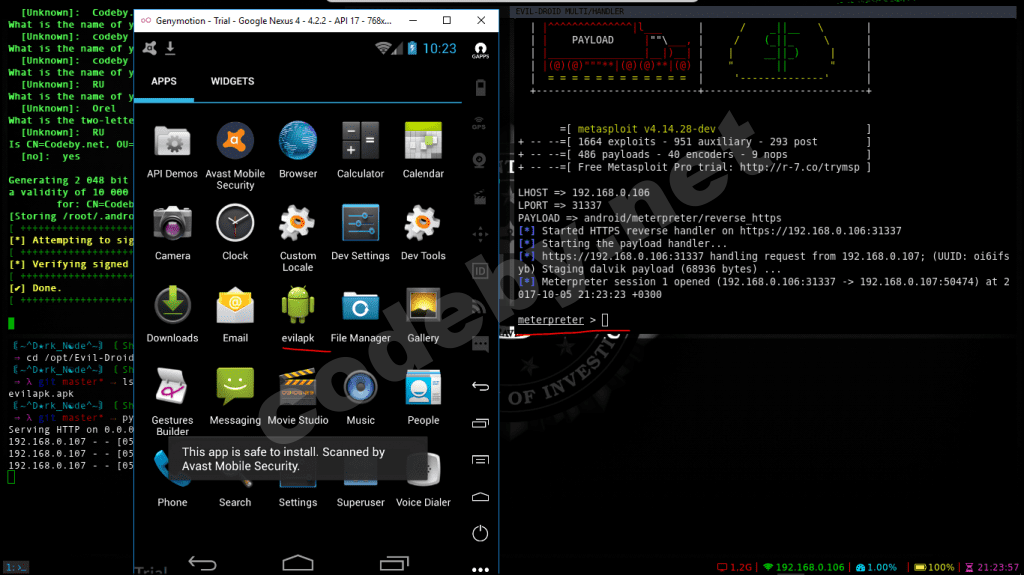The width and height of the screenshot is (1024, 575).
Task: Open the Dev Tools app
Action: (423, 233)
